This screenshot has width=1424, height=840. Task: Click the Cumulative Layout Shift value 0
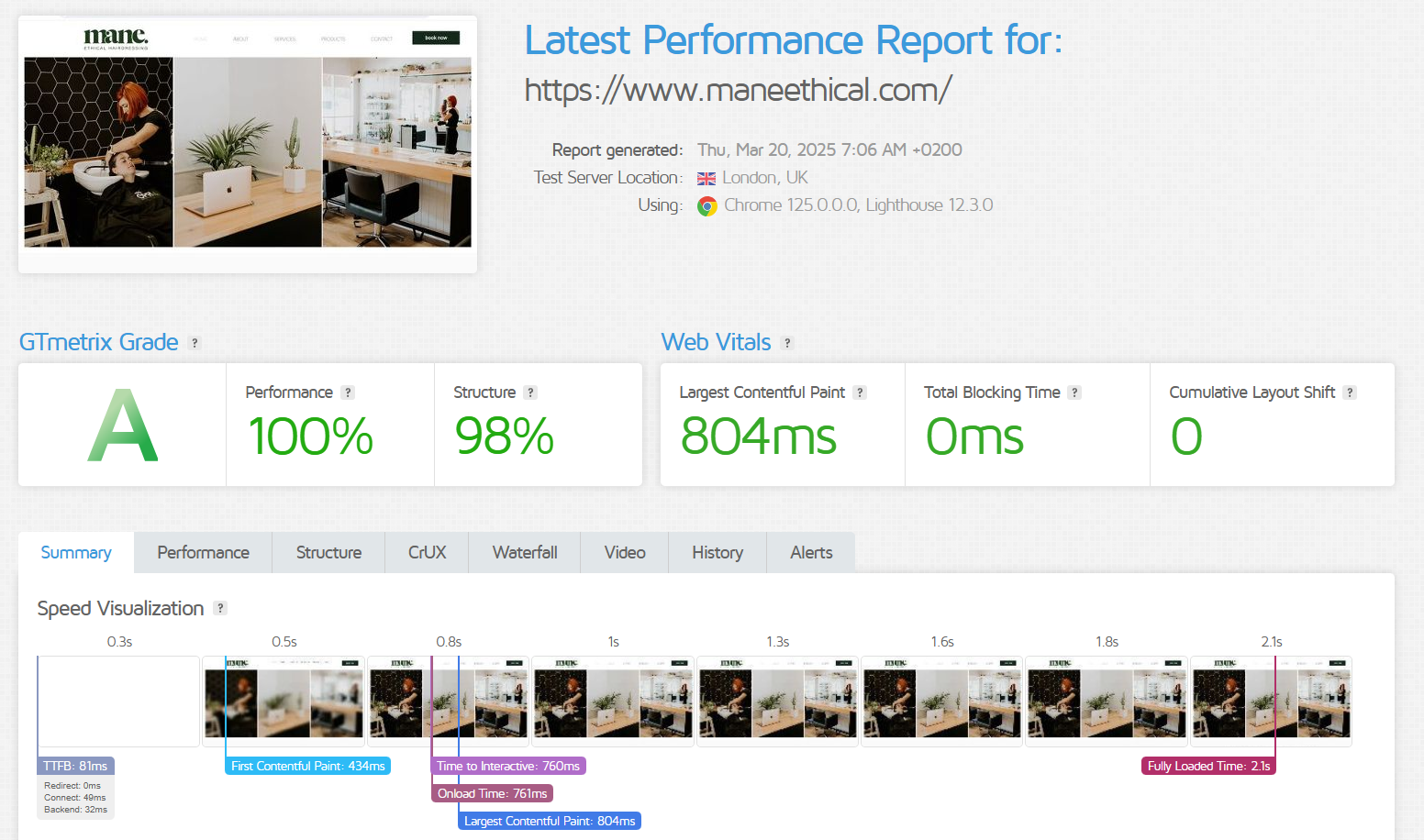click(x=1186, y=437)
